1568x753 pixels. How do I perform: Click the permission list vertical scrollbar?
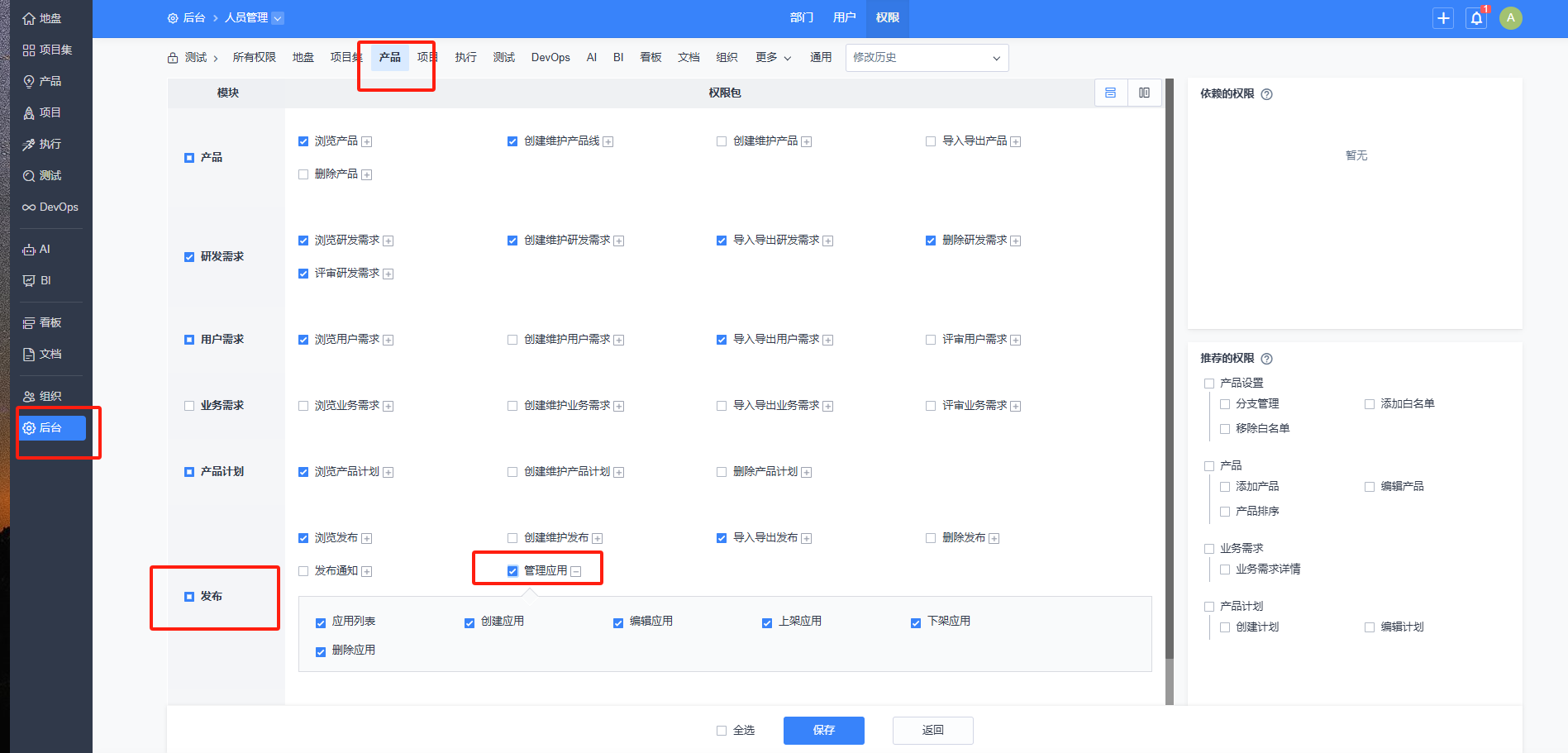pos(1170,369)
